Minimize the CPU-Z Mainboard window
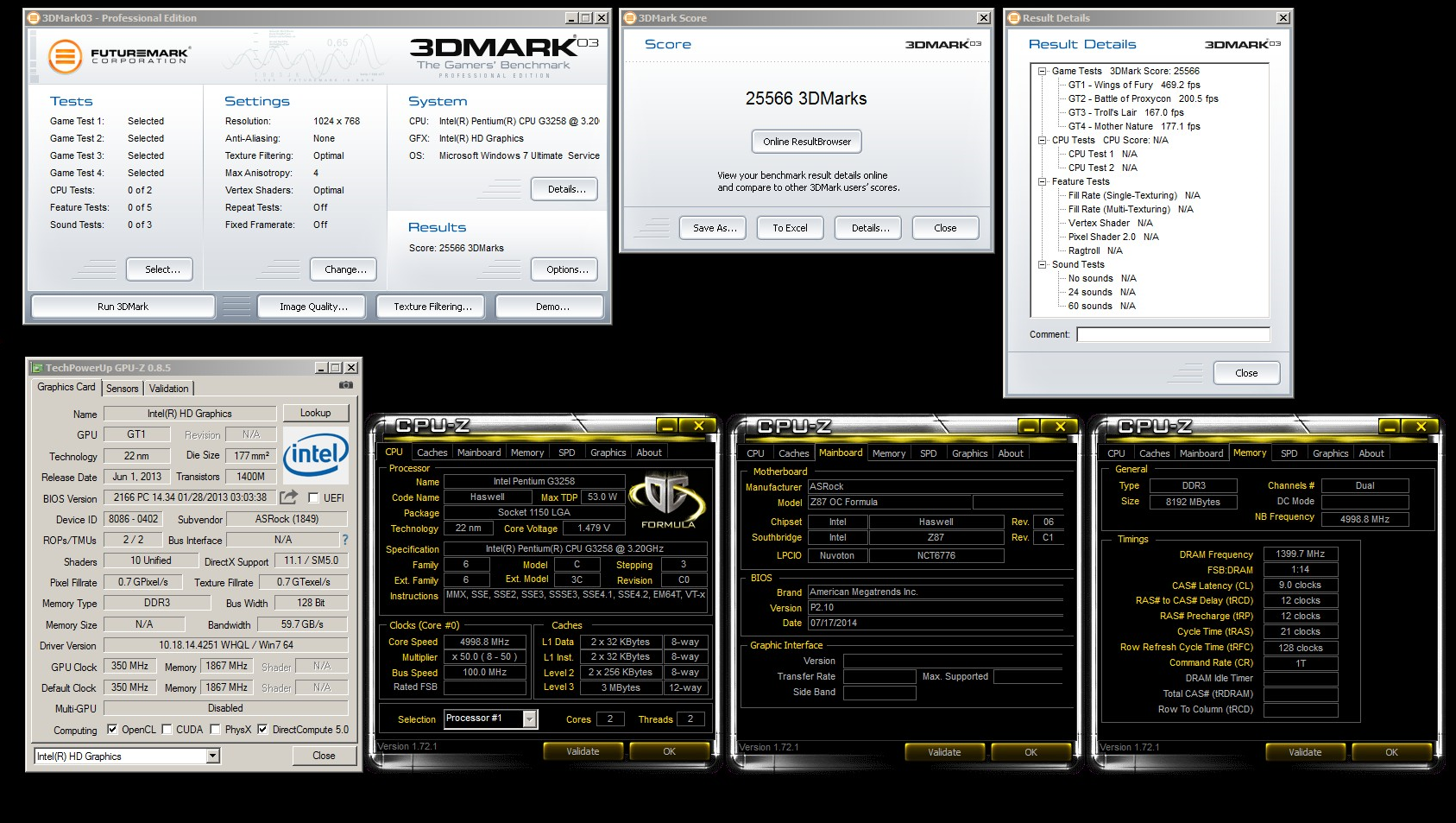Screen dimensions: 1456x823 [1028, 427]
